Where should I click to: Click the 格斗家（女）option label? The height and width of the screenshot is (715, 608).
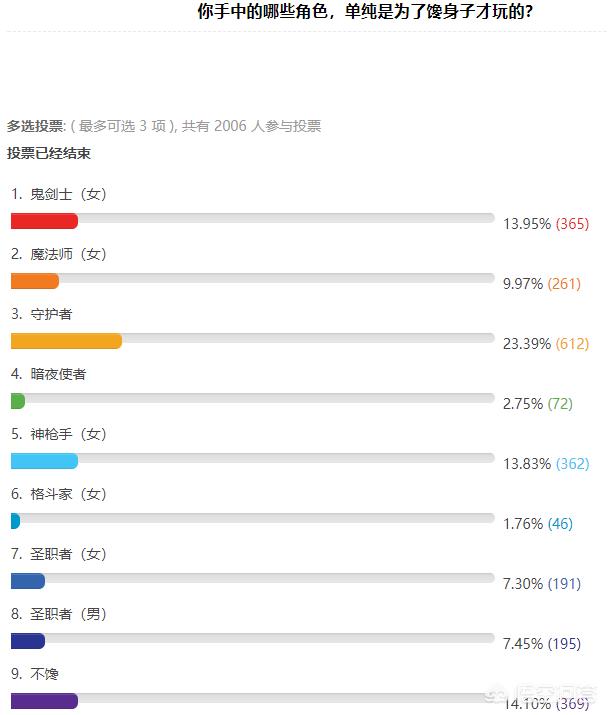pyautogui.click(x=68, y=494)
